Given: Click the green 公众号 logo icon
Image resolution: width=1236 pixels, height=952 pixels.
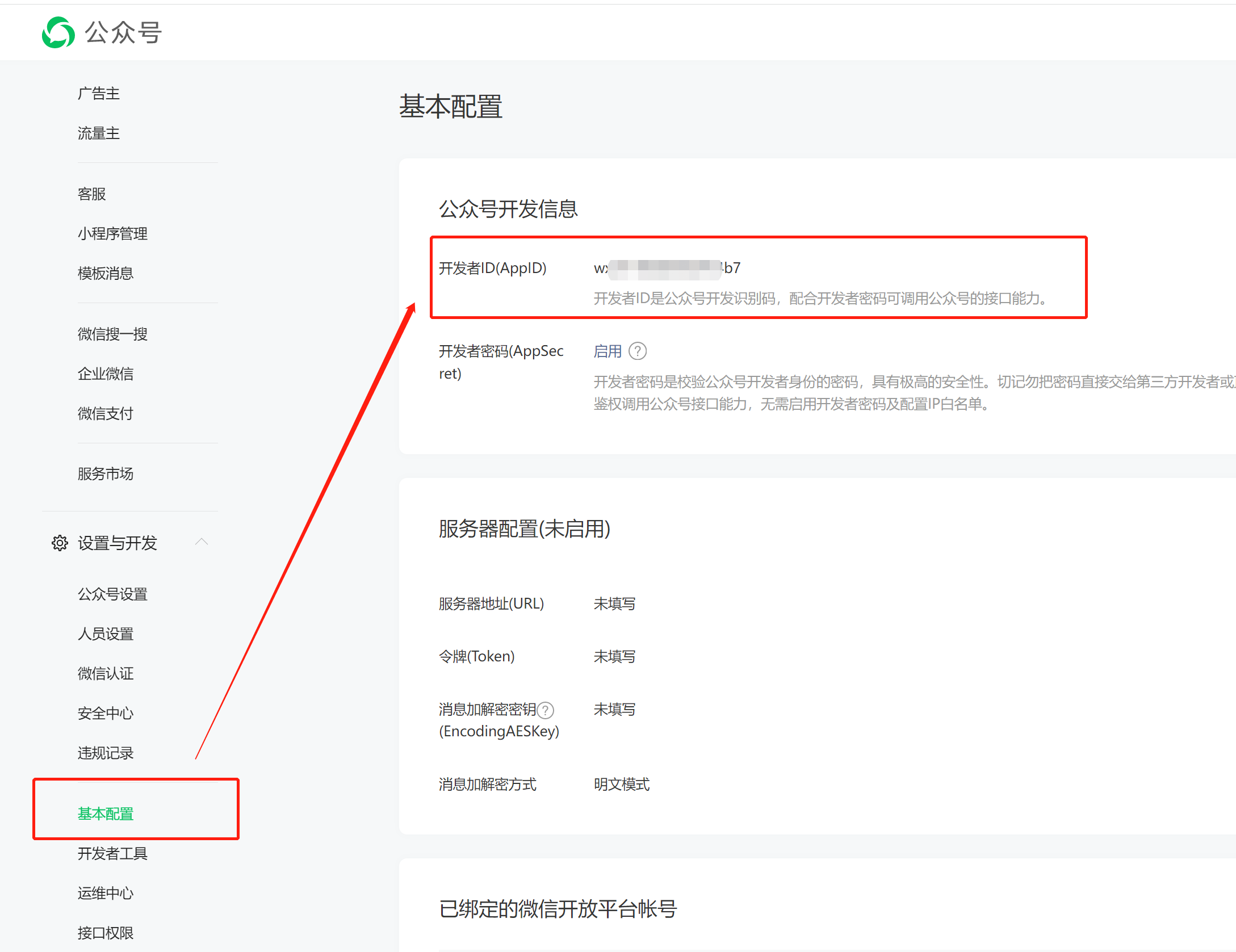Looking at the screenshot, I should point(58,32).
